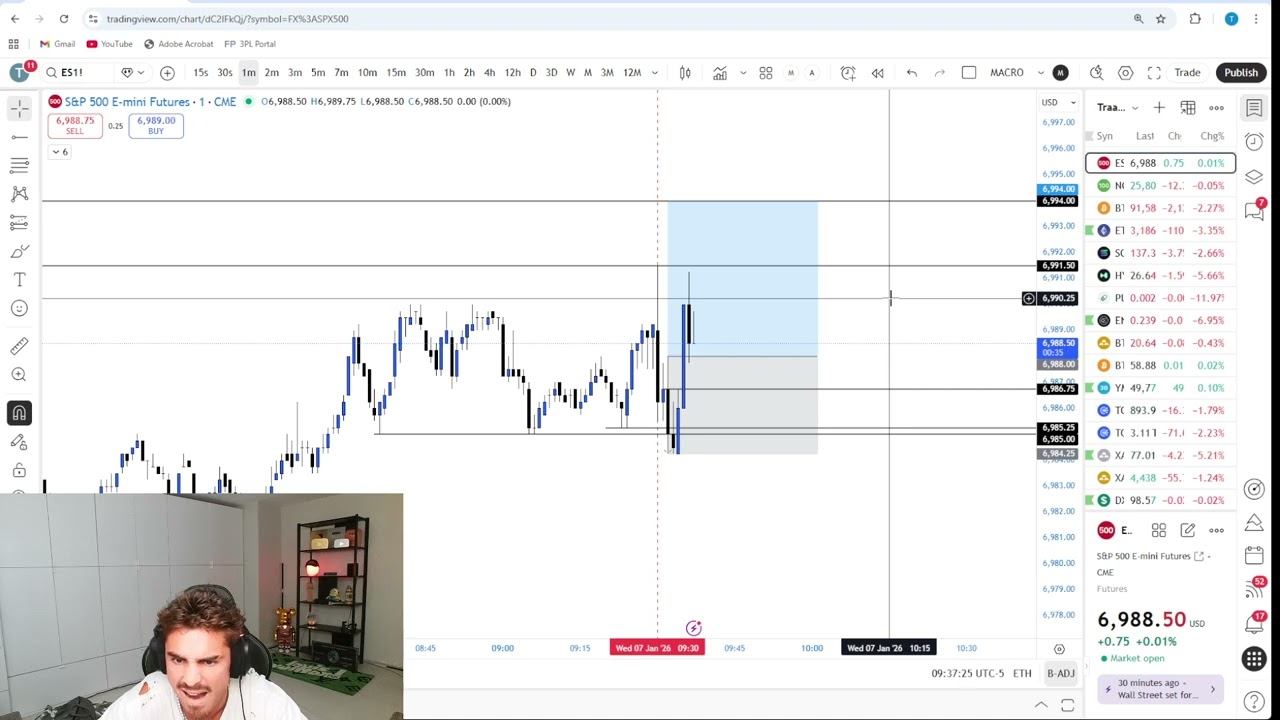Switch to the 1h timeframe

click(449, 72)
